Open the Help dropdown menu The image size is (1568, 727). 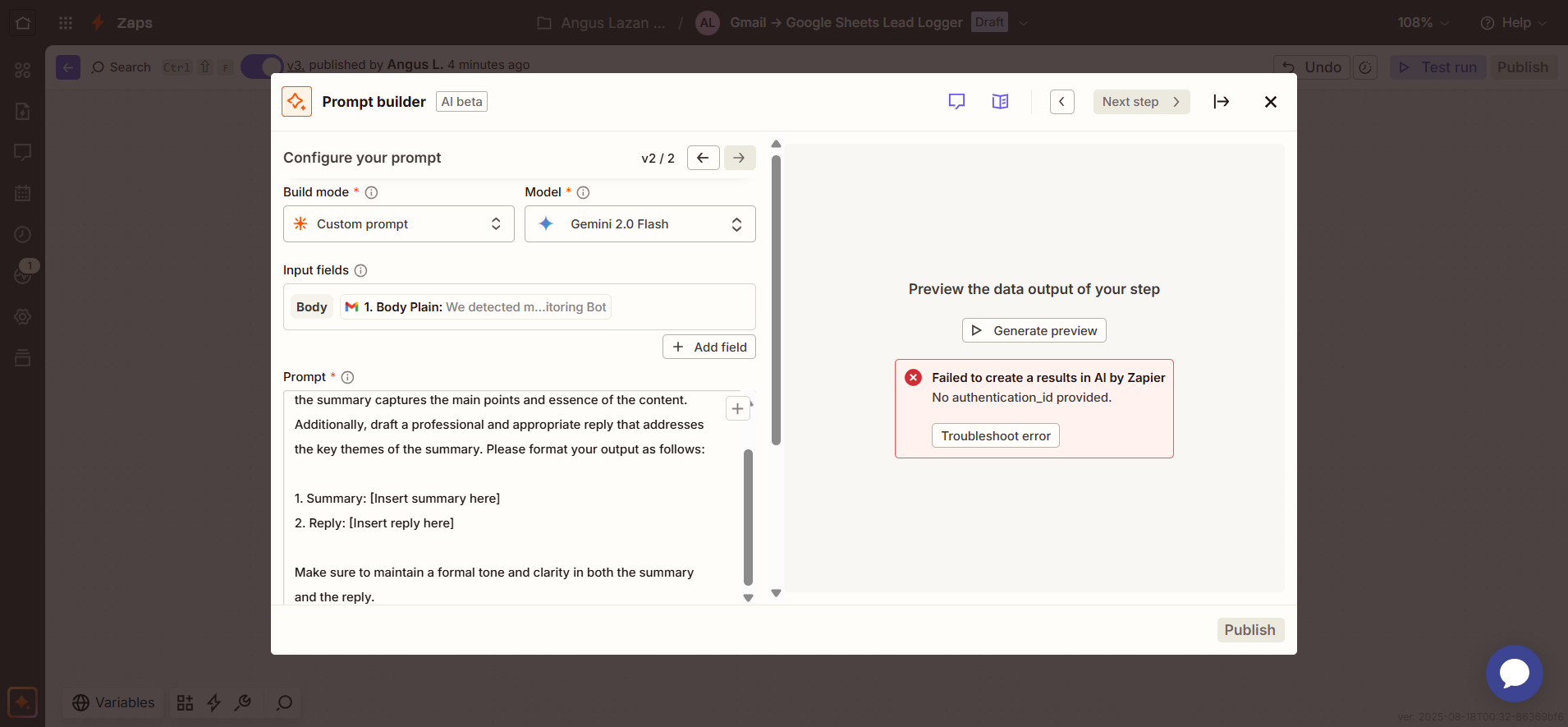[1514, 23]
